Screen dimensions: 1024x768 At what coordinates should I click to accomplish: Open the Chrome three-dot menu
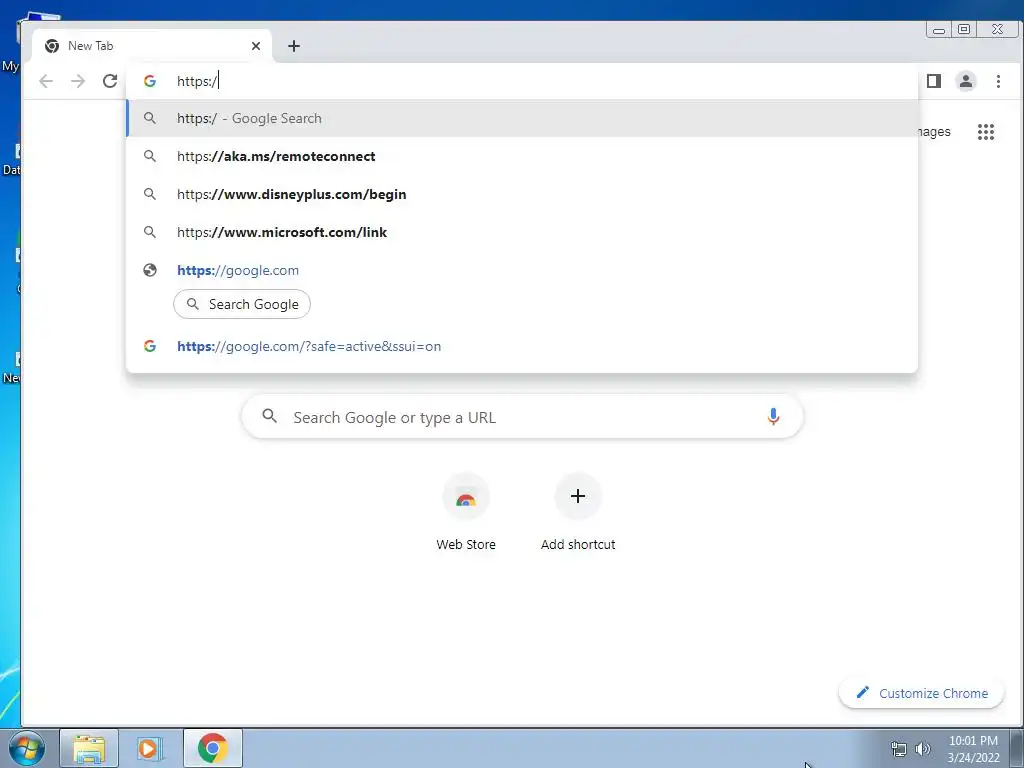pos(998,81)
